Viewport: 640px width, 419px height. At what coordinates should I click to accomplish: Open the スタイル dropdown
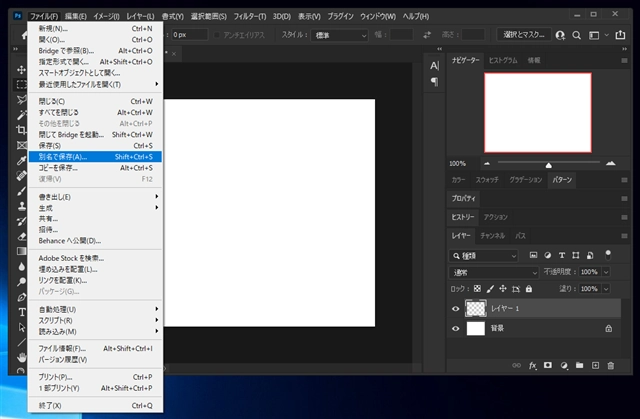(340, 35)
